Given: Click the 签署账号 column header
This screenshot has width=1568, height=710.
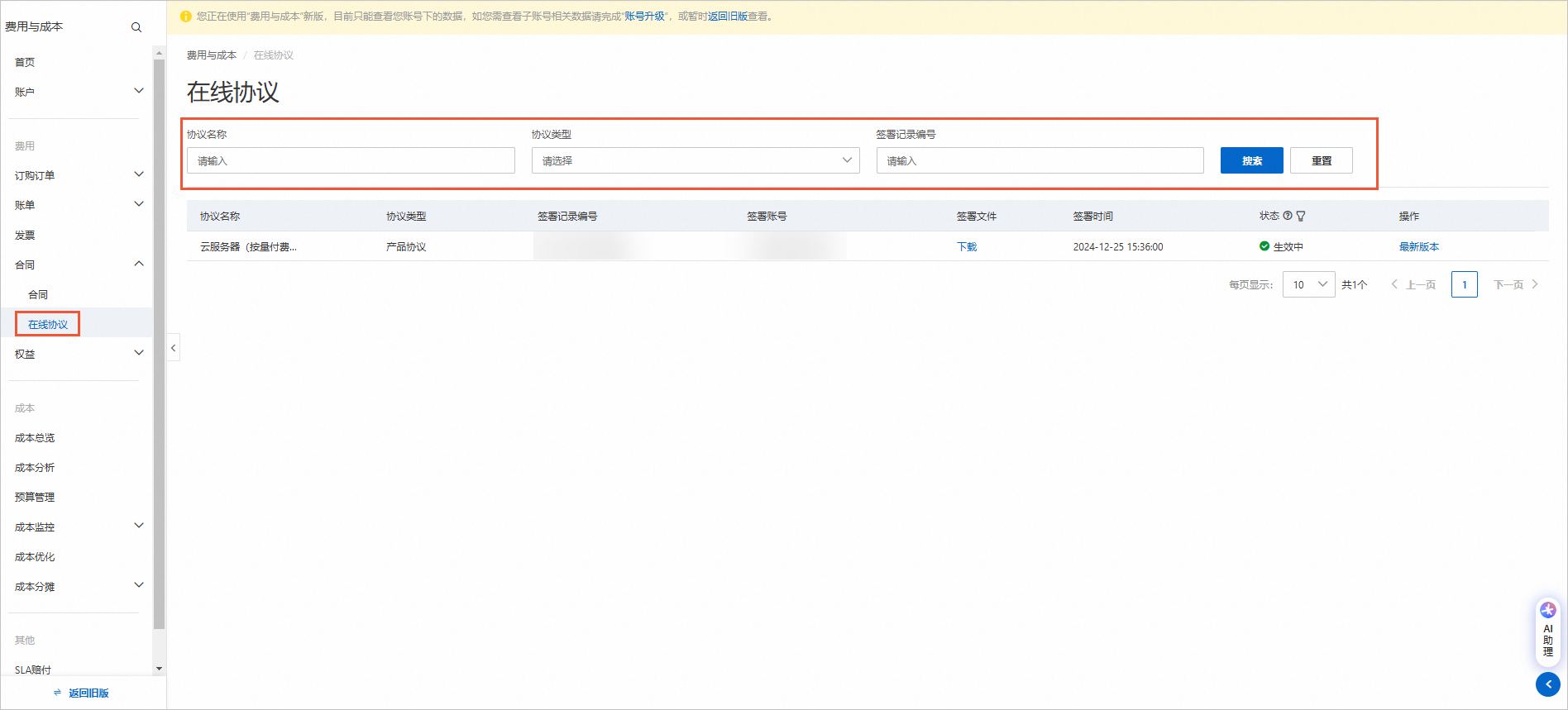Looking at the screenshot, I should tap(767, 217).
